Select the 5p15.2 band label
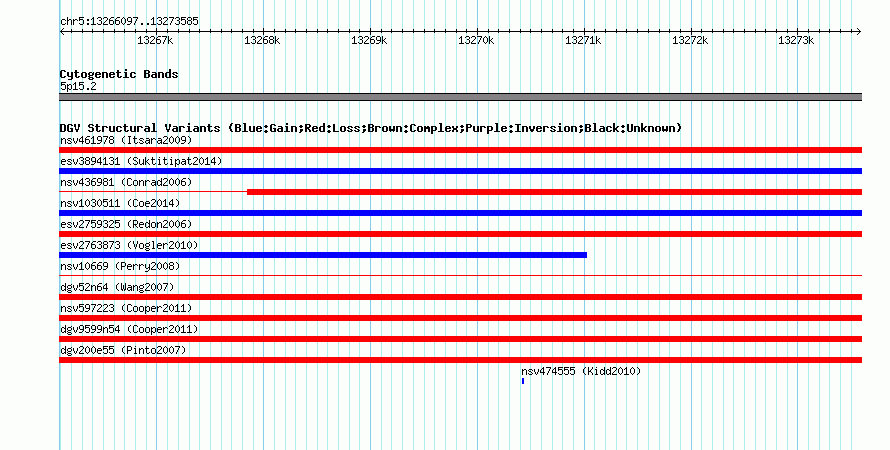The width and height of the screenshot is (890, 450). (x=78, y=86)
